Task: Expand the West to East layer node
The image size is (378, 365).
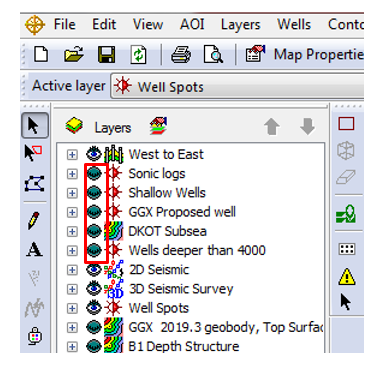Action: tap(72, 155)
